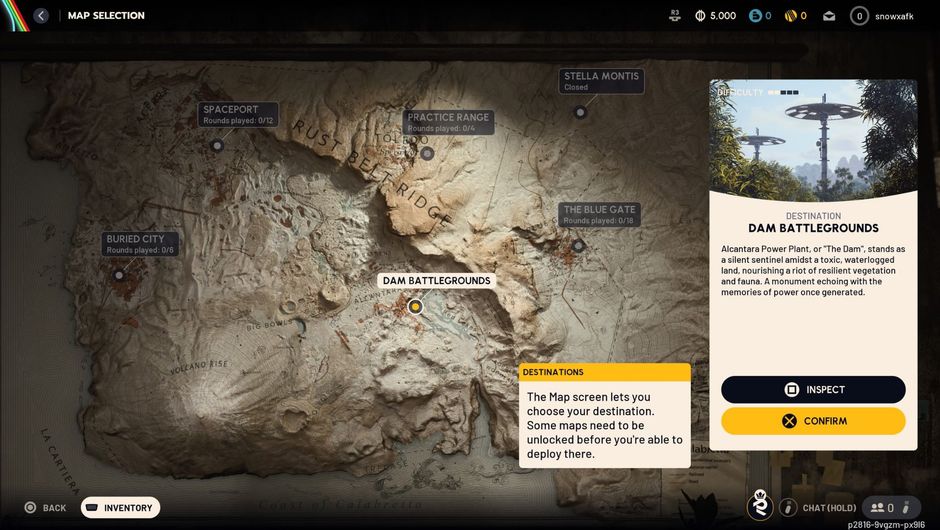The width and height of the screenshot is (940, 530).
Task: Click the Back button at bottom left
Action: click(45, 508)
